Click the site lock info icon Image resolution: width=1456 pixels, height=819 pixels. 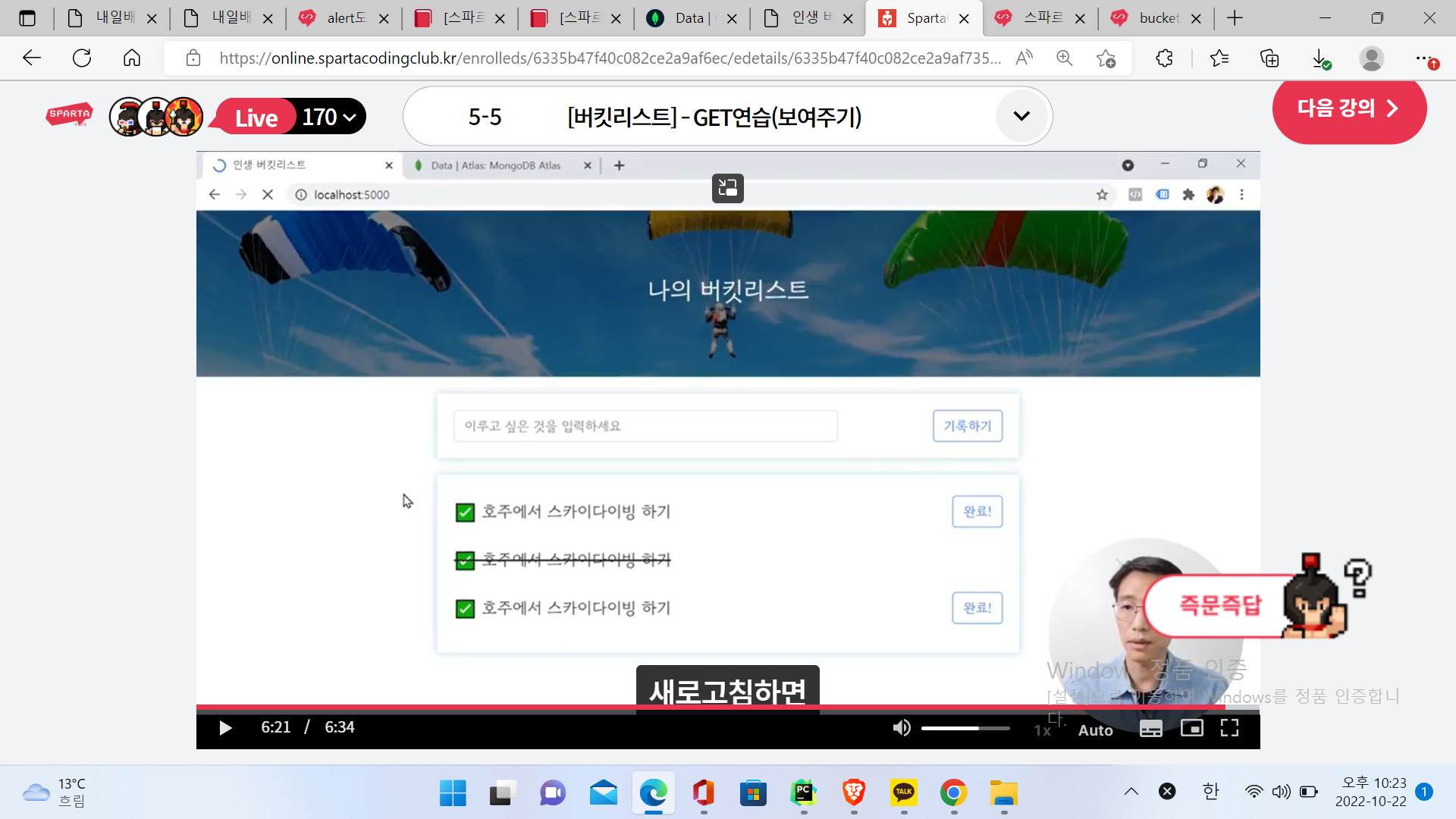[x=193, y=58]
